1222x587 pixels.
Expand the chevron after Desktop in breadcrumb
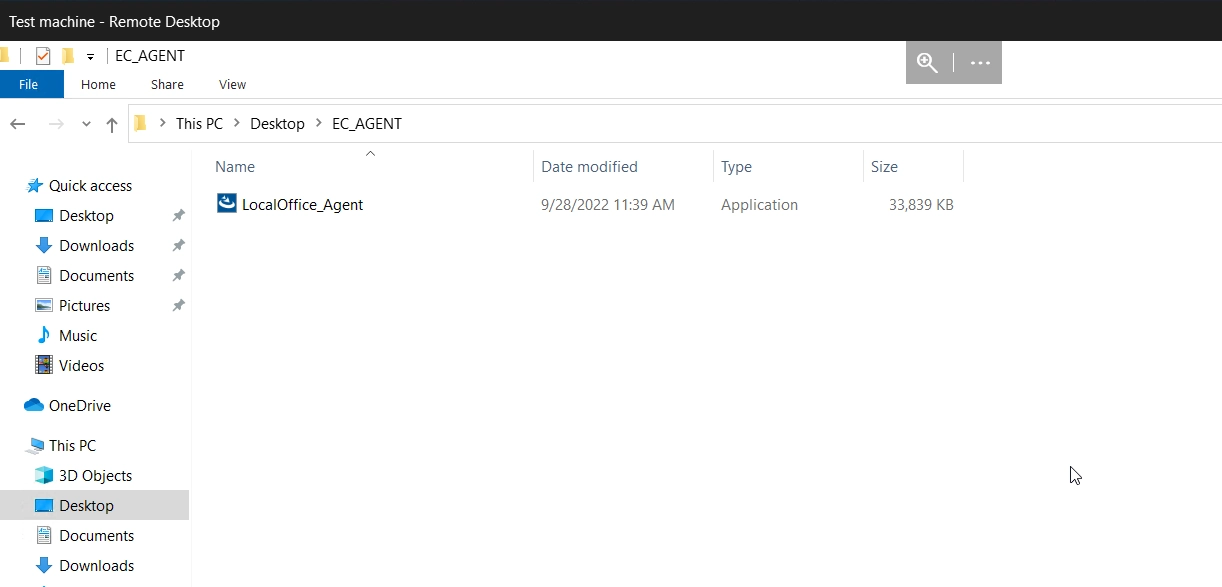319,123
